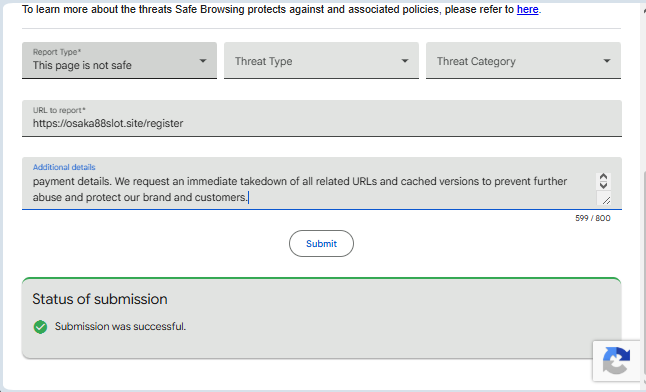This screenshot has height=392, width=646.
Task: Click the 'Submission was successful.' message
Action: coord(120,326)
